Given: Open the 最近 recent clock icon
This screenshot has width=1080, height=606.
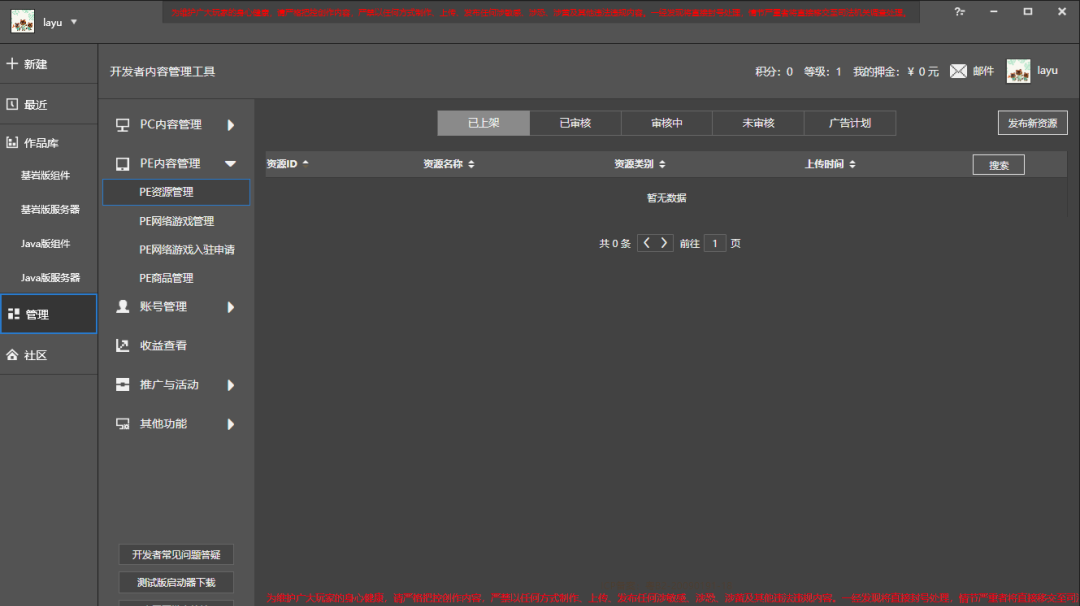Looking at the screenshot, I should tap(12, 104).
